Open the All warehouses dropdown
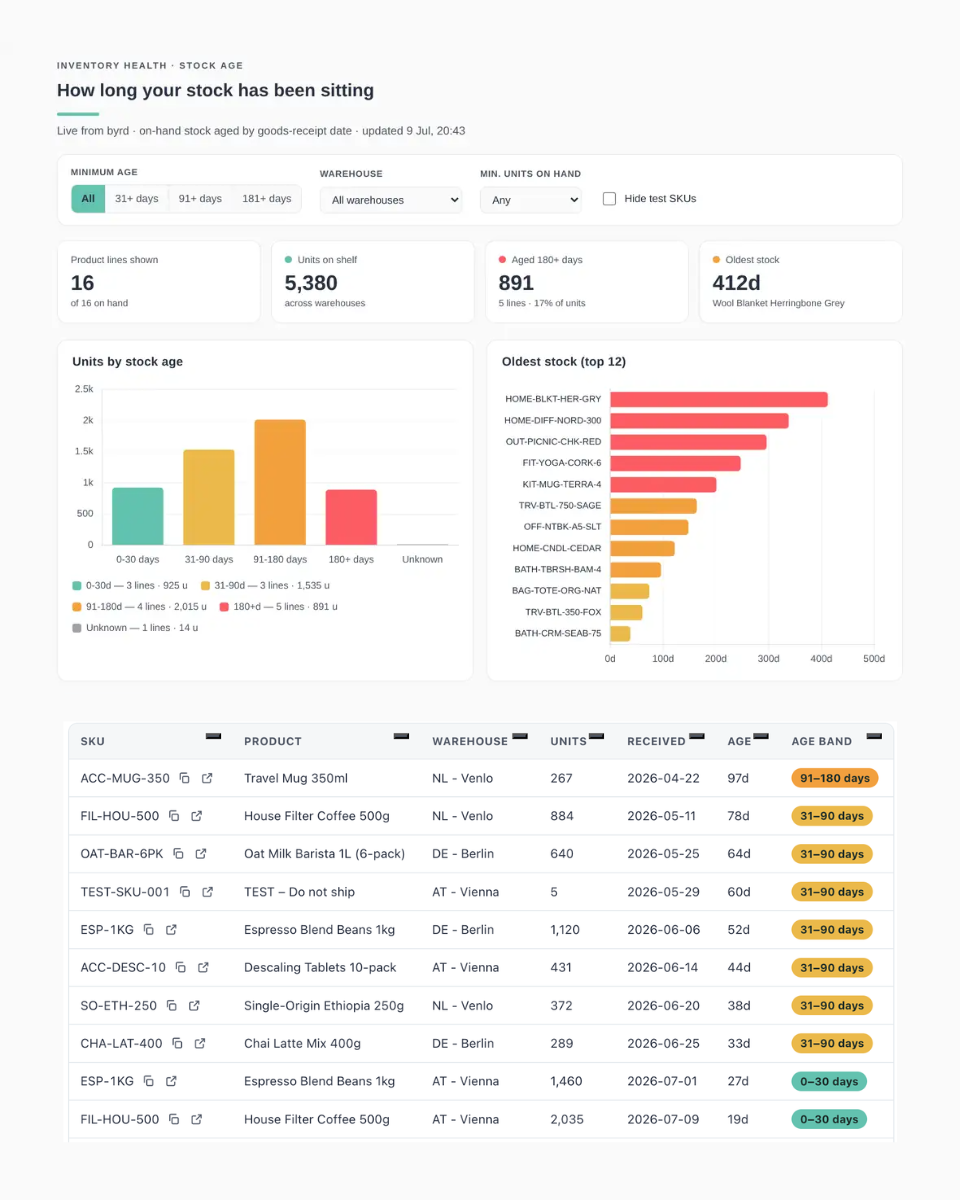 391,200
